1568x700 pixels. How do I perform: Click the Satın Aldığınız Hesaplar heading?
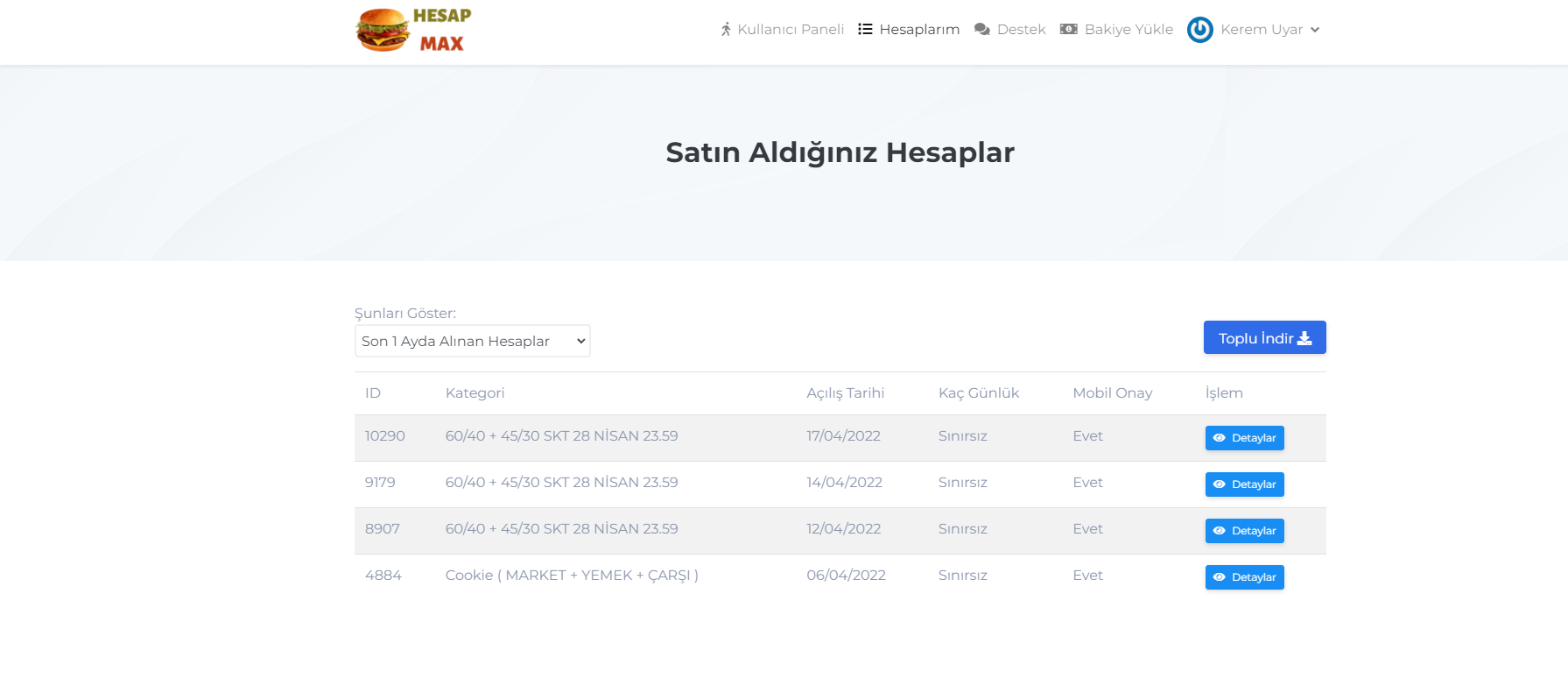click(840, 152)
